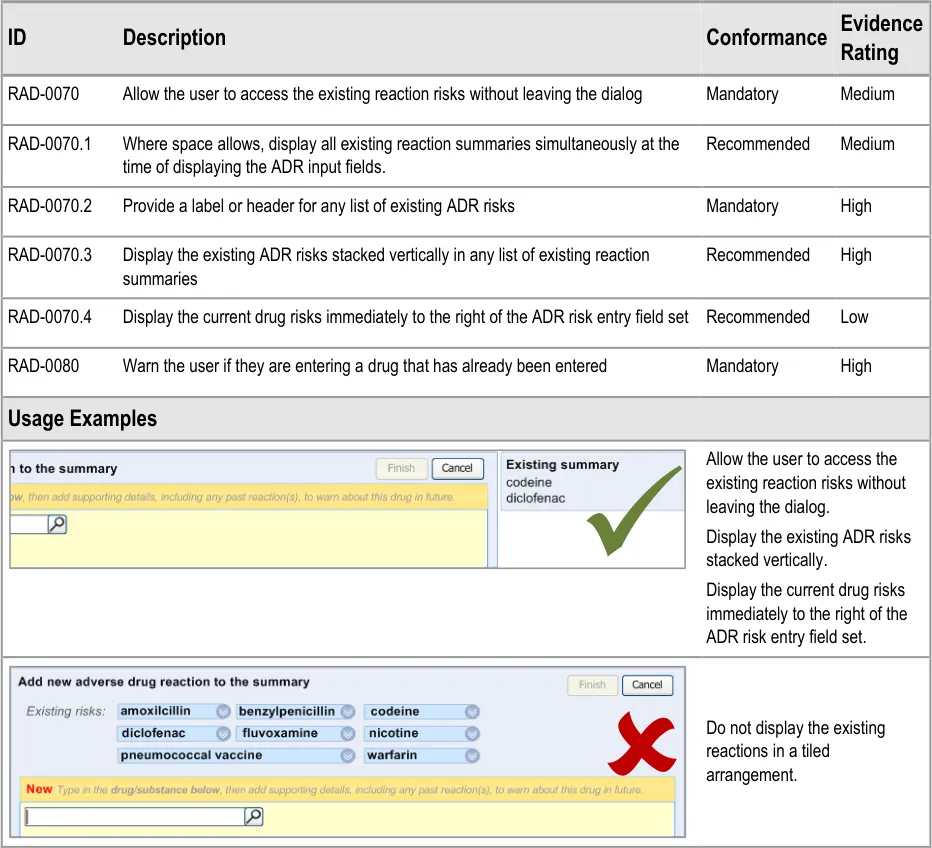Select codeine in the Existing summary list
This screenshot has width=932, height=848.
click(529, 483)
